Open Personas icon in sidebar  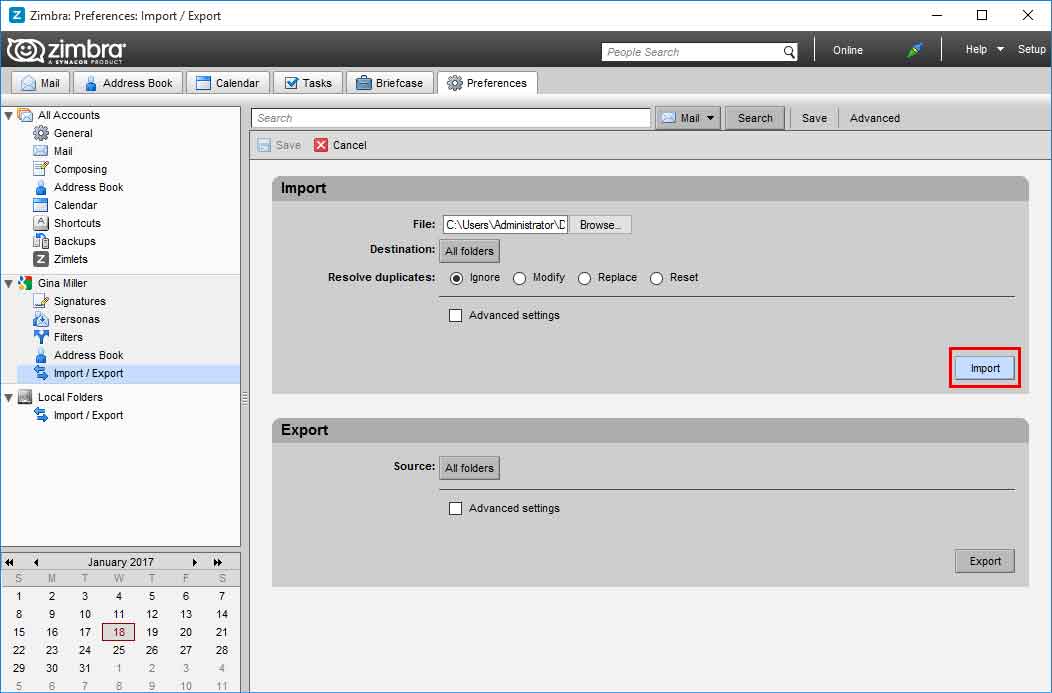tap(41, 319)
